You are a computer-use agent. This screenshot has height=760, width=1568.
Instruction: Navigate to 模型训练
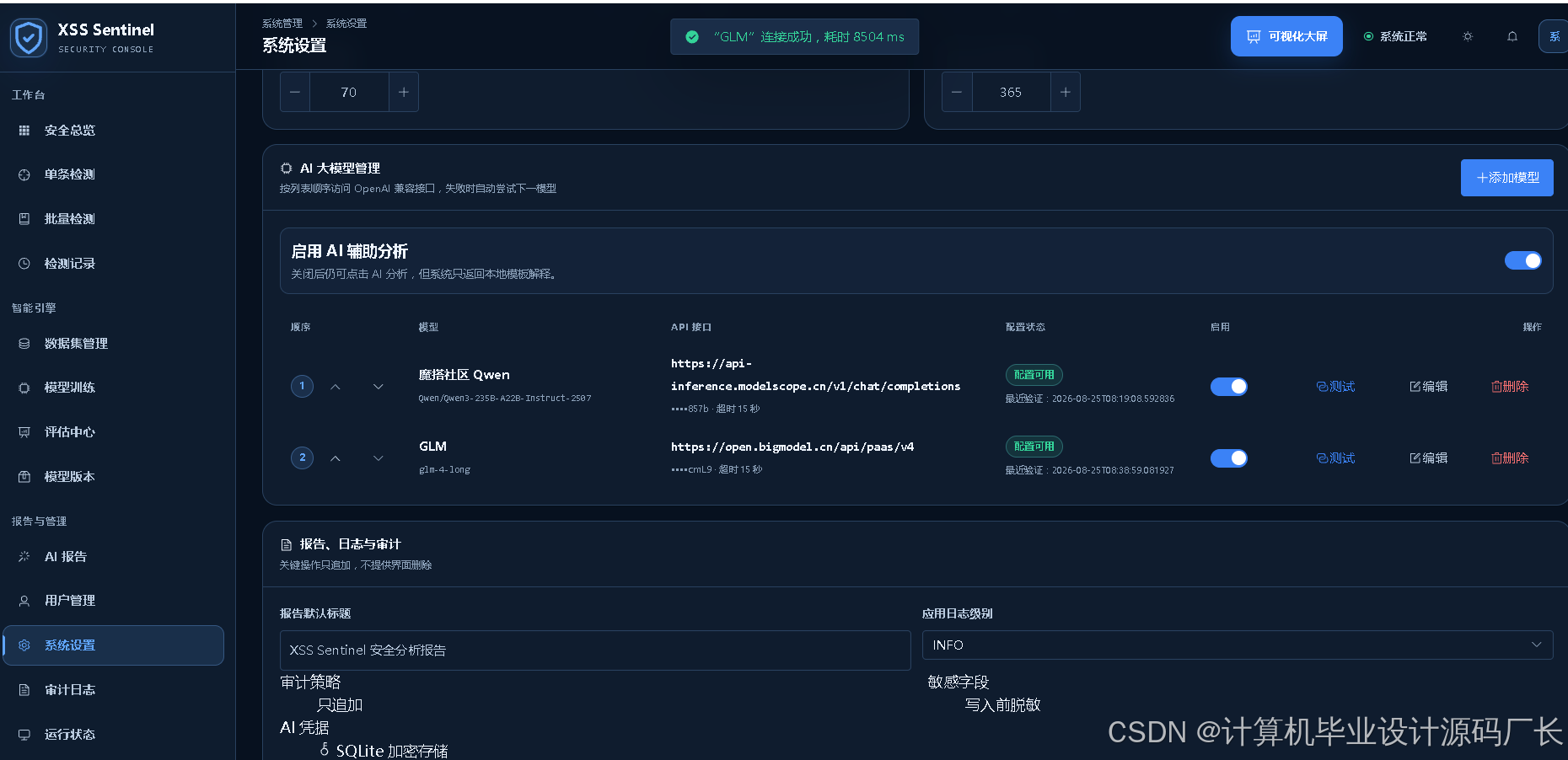coord(113,388)
